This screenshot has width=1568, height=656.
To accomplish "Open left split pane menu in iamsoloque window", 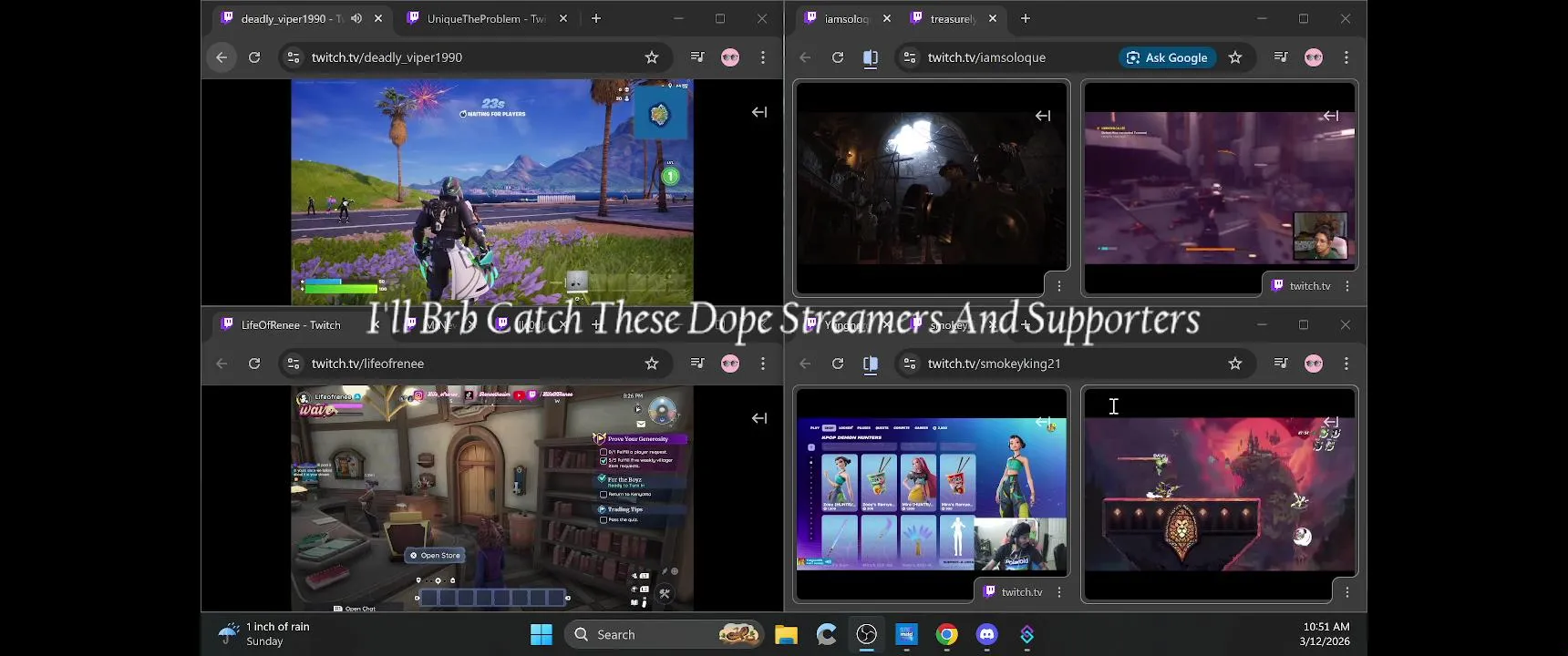I will point(1059,286).
